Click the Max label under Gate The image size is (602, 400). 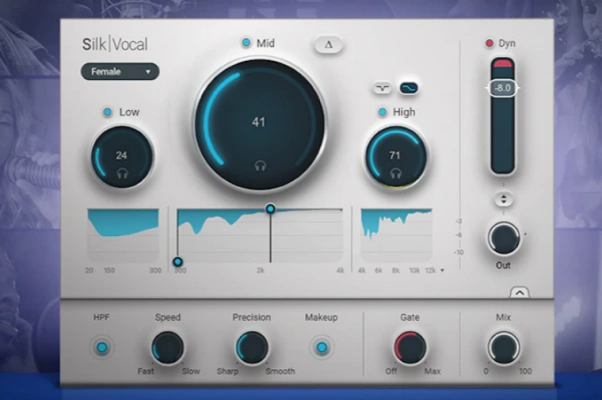432,371
